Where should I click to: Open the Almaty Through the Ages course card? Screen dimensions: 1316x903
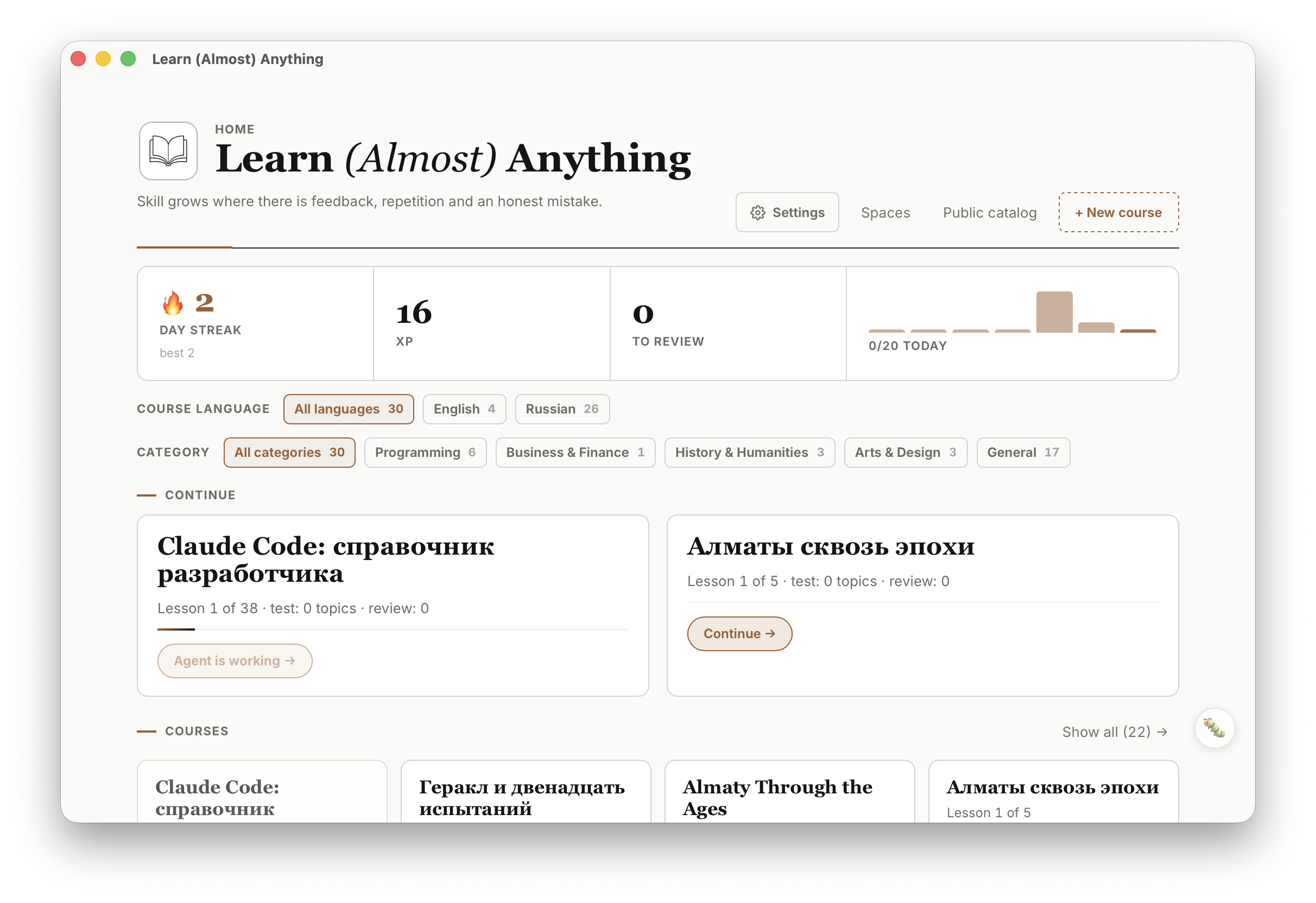point(789,791)
